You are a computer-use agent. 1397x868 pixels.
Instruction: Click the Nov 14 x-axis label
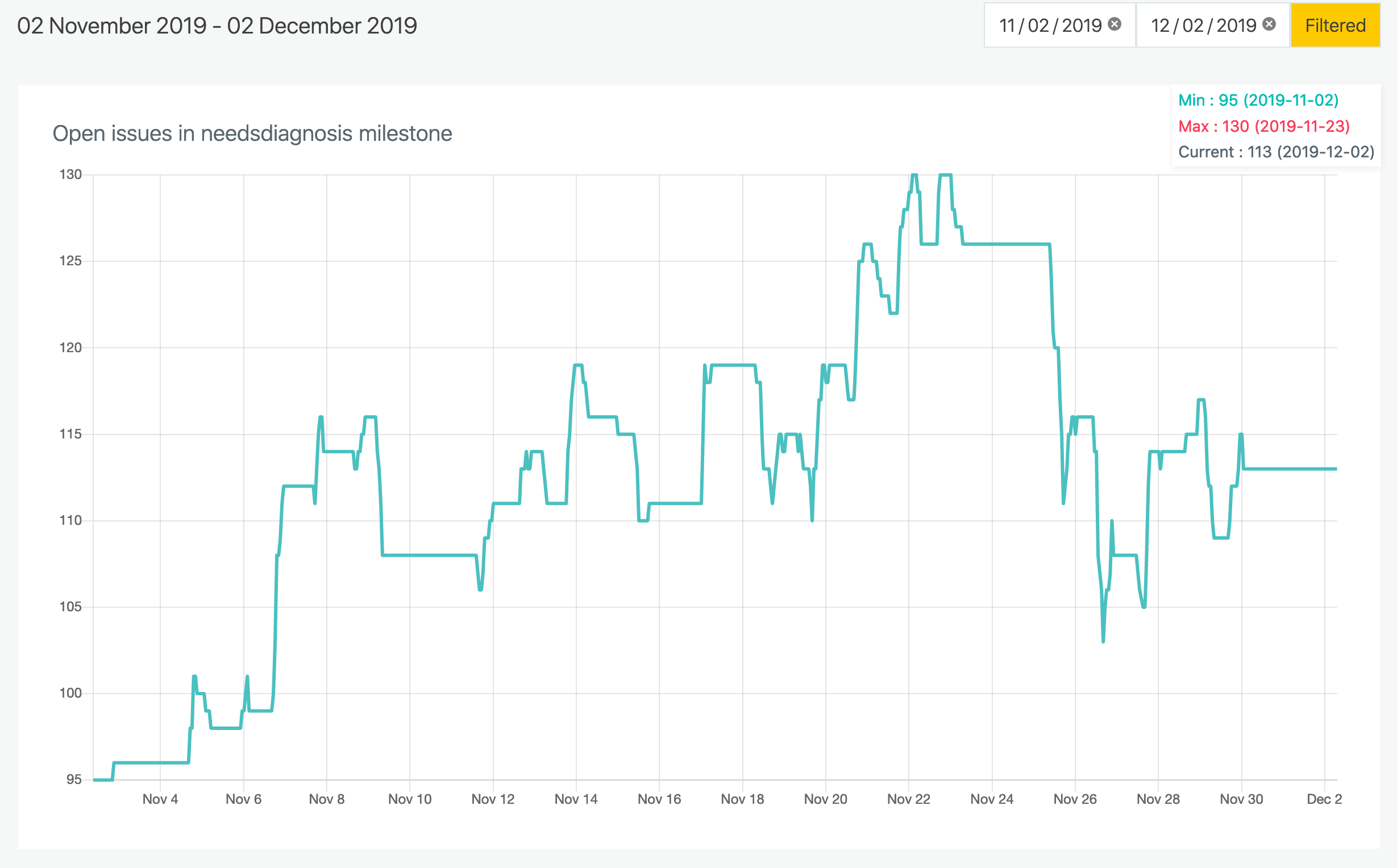(x=576, y=799)
